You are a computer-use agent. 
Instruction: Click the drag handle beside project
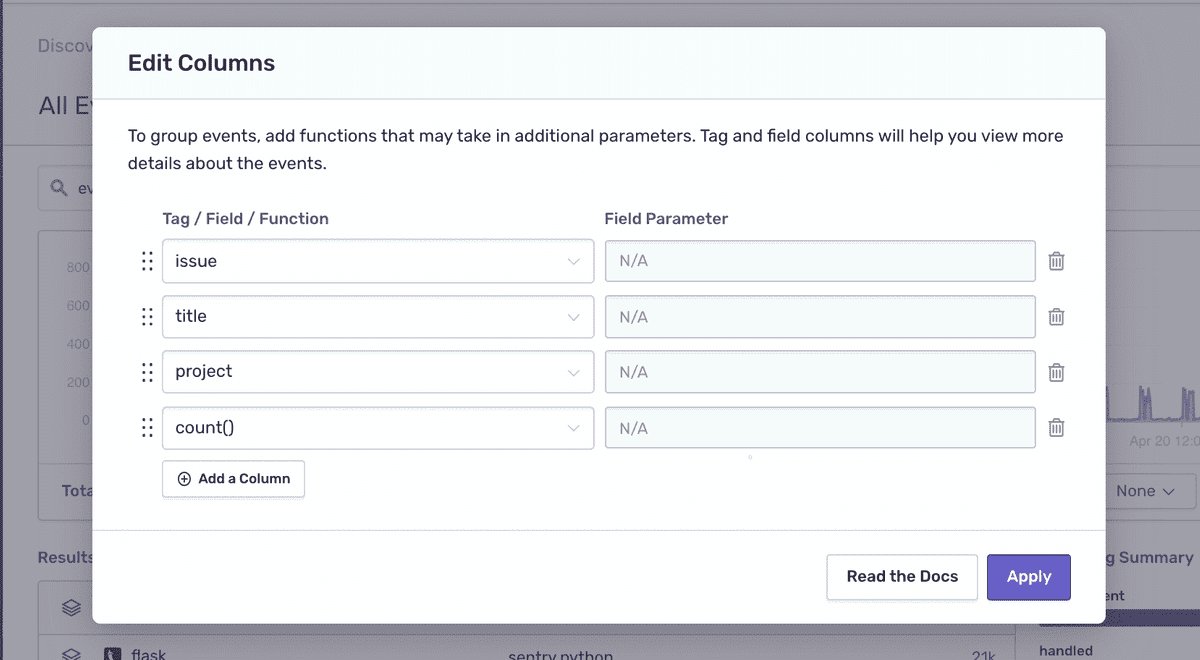[x=147, y=372]
